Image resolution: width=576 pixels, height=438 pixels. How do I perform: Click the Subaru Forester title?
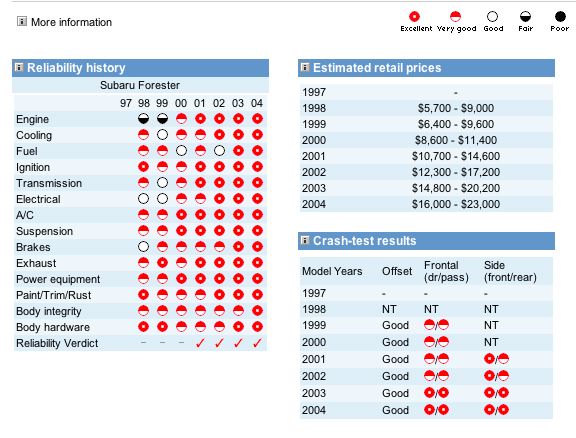click(x=140, y=85)
